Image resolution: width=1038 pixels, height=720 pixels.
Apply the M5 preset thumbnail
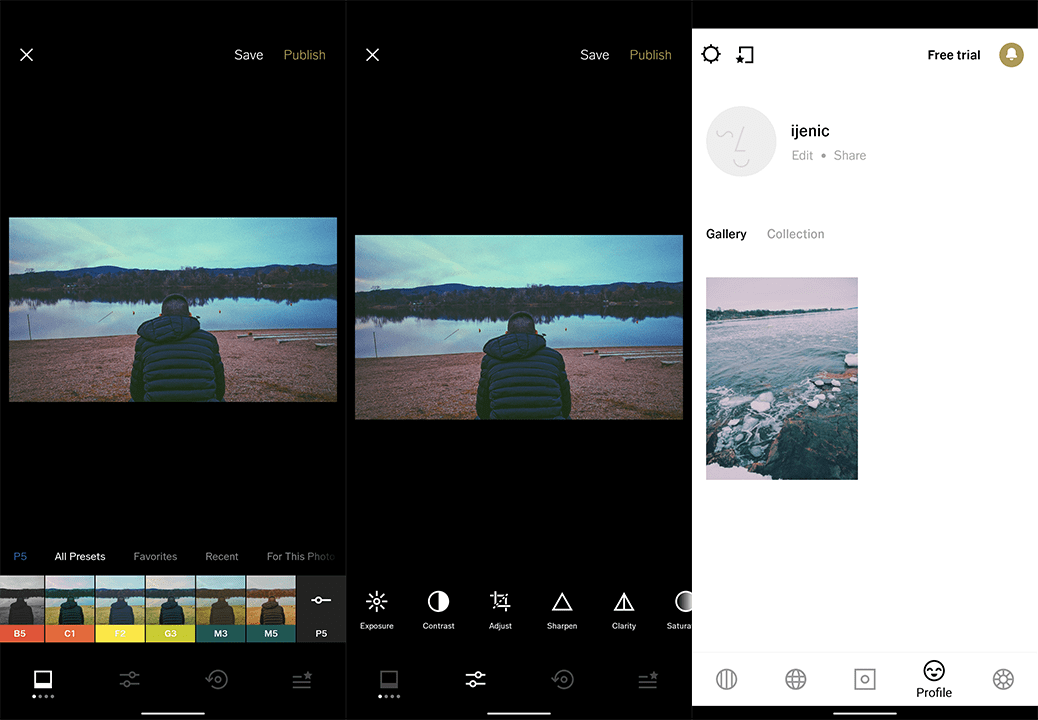pos(271,609)
